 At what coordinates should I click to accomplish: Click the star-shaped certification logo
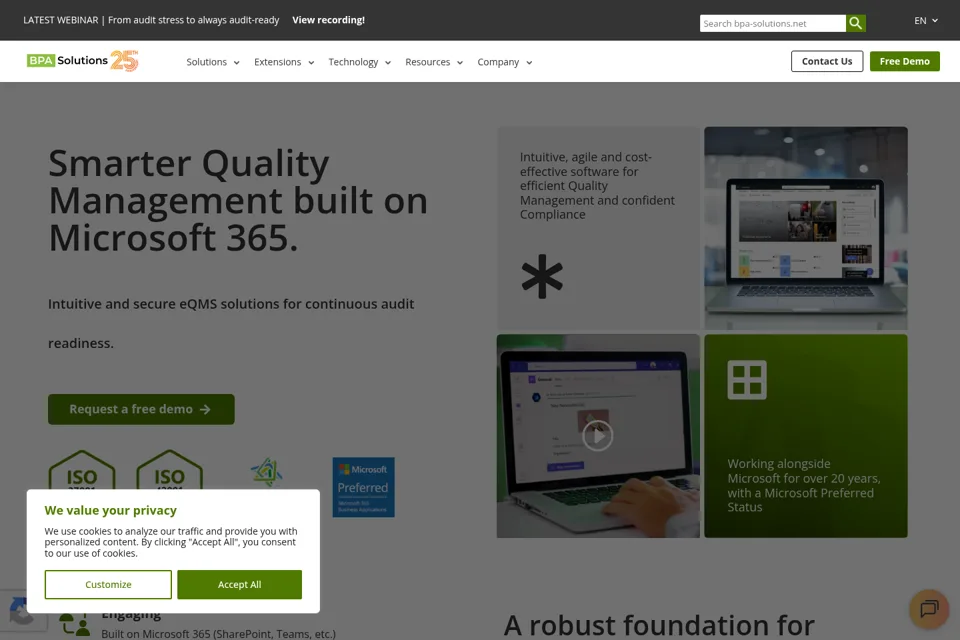pos(266,472)
